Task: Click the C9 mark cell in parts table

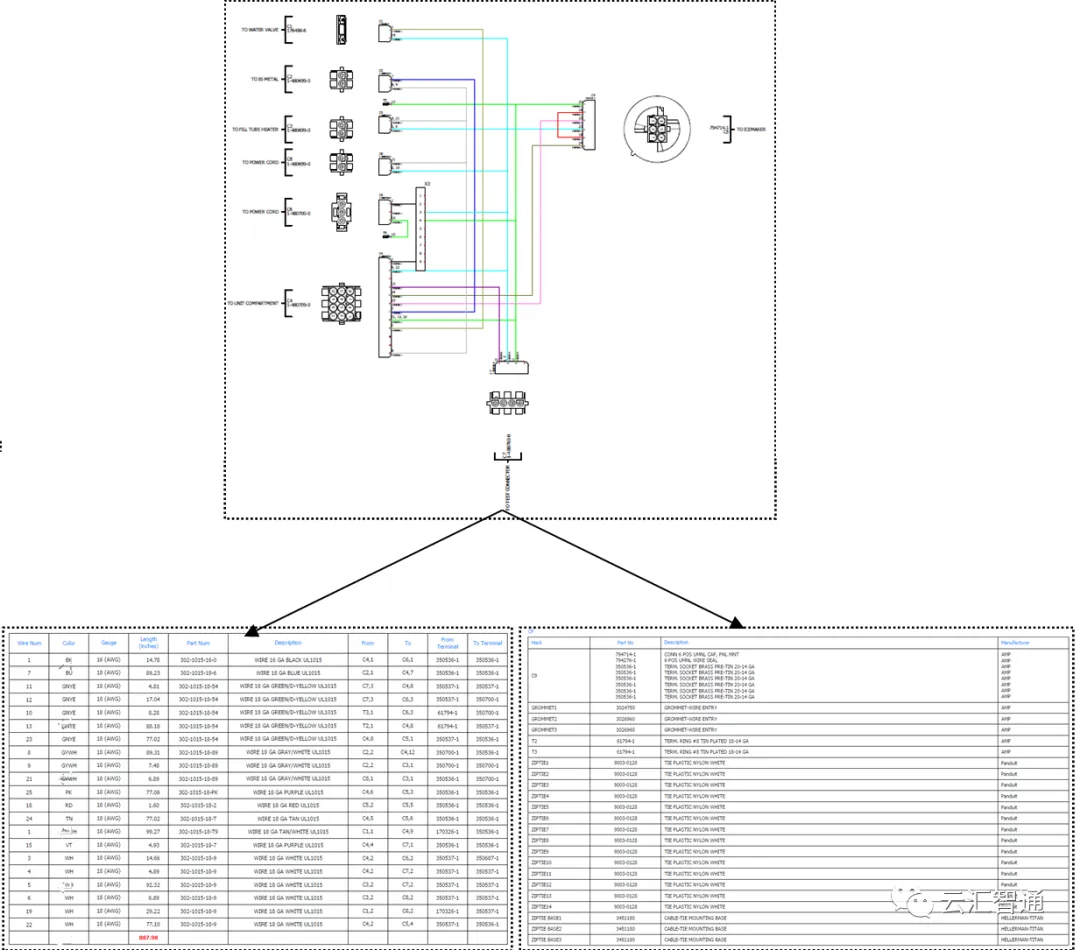Action: tap(559, 675)
